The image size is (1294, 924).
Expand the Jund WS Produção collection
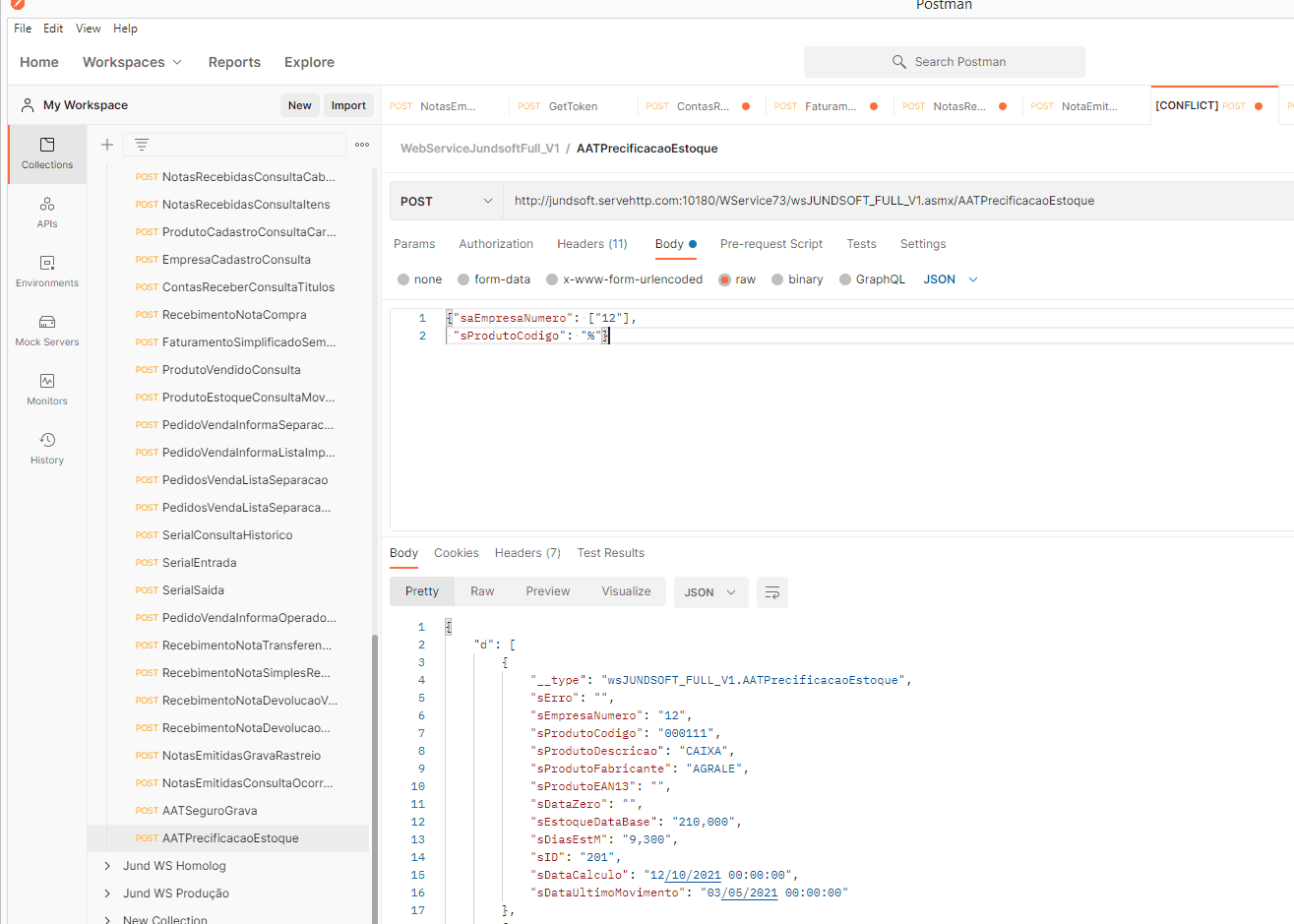(107, 893)
